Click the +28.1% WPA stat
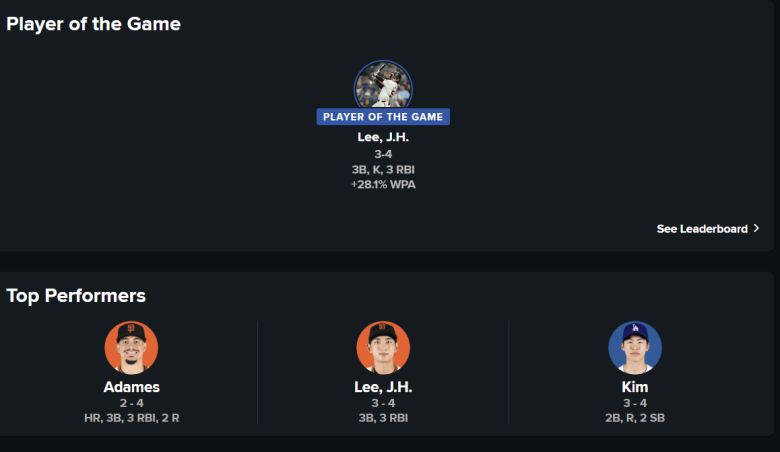Viewport: 780px width, 452px height. [383, 185]
